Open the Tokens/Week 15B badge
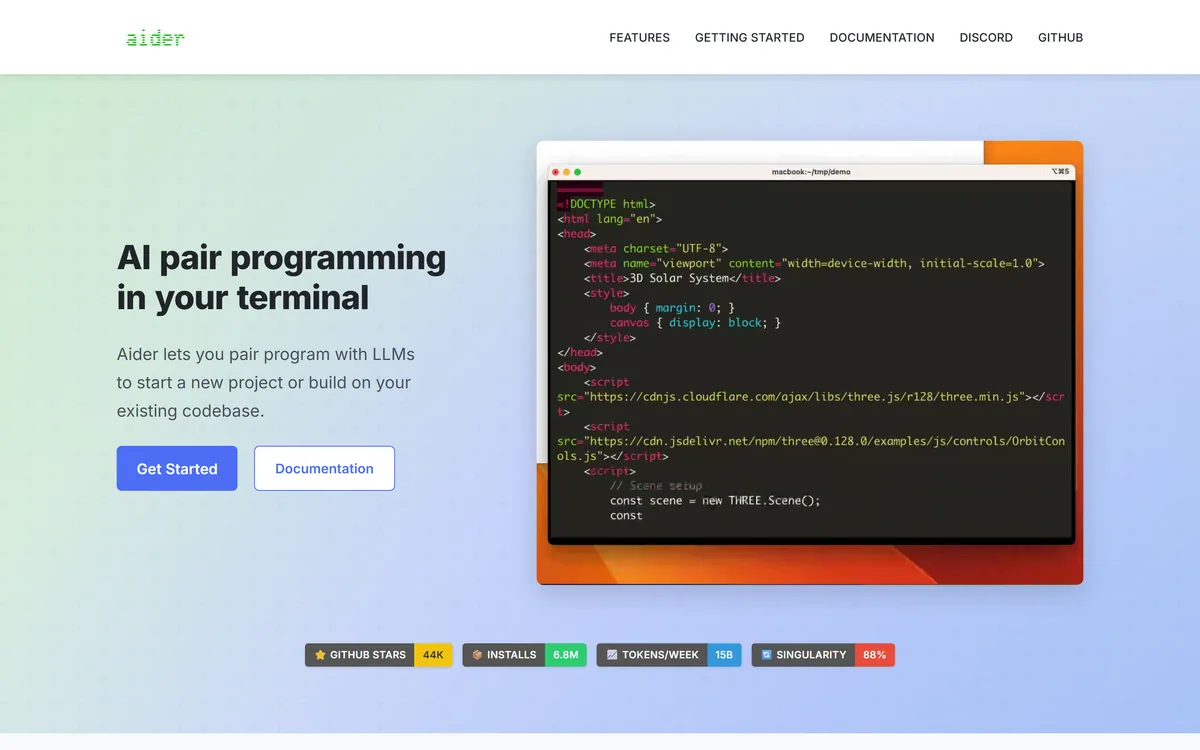This screenshot has width=1200, height=750. 669,655
